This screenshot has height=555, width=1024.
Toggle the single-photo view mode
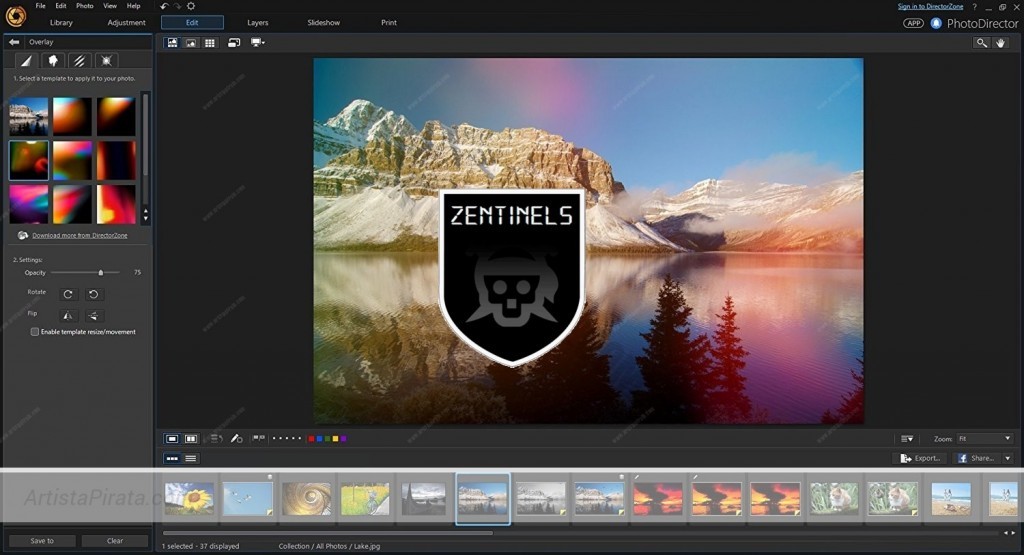tap(172, 438)
